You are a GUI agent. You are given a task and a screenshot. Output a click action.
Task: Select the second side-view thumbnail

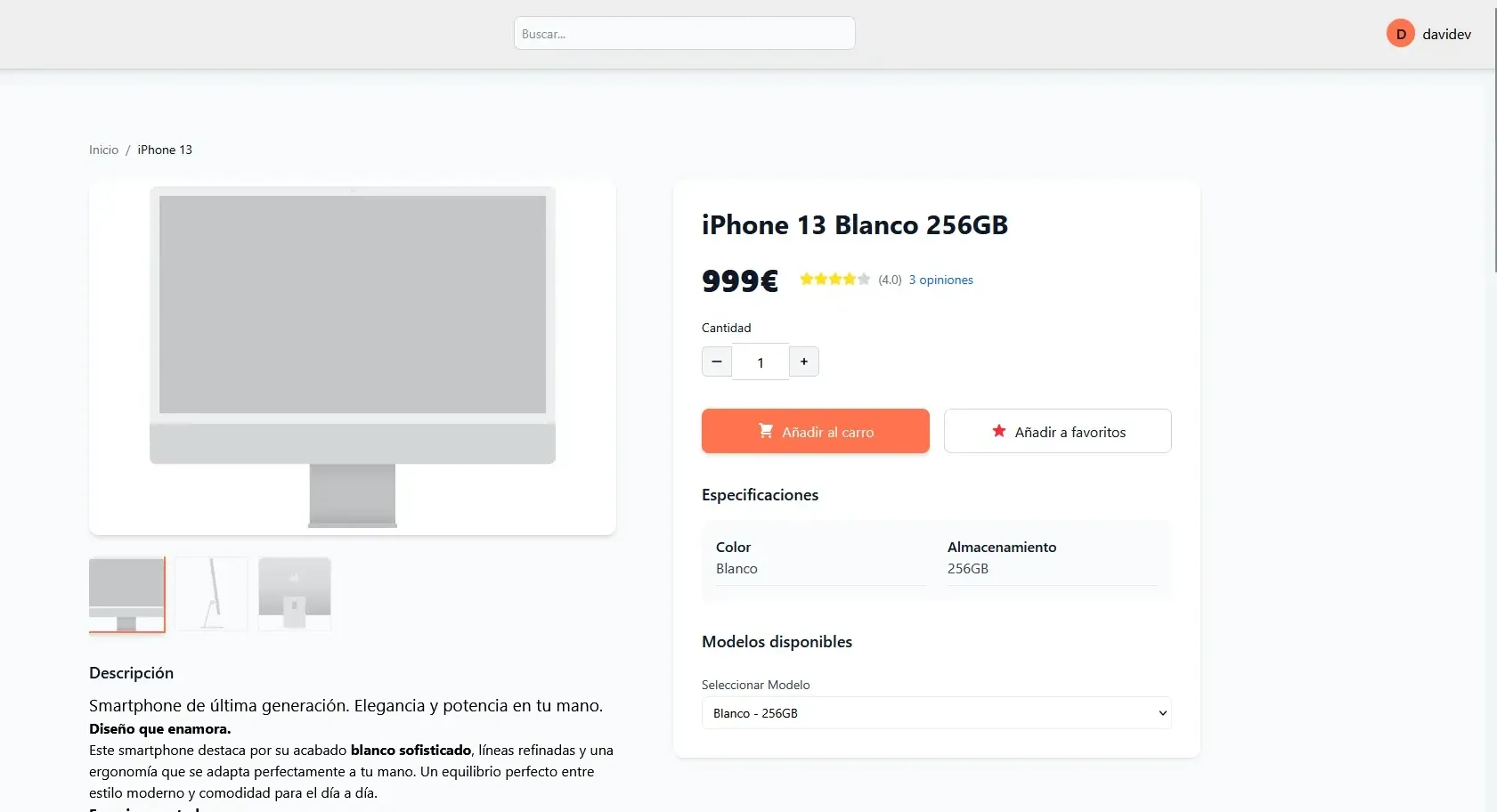pos(211,594)
